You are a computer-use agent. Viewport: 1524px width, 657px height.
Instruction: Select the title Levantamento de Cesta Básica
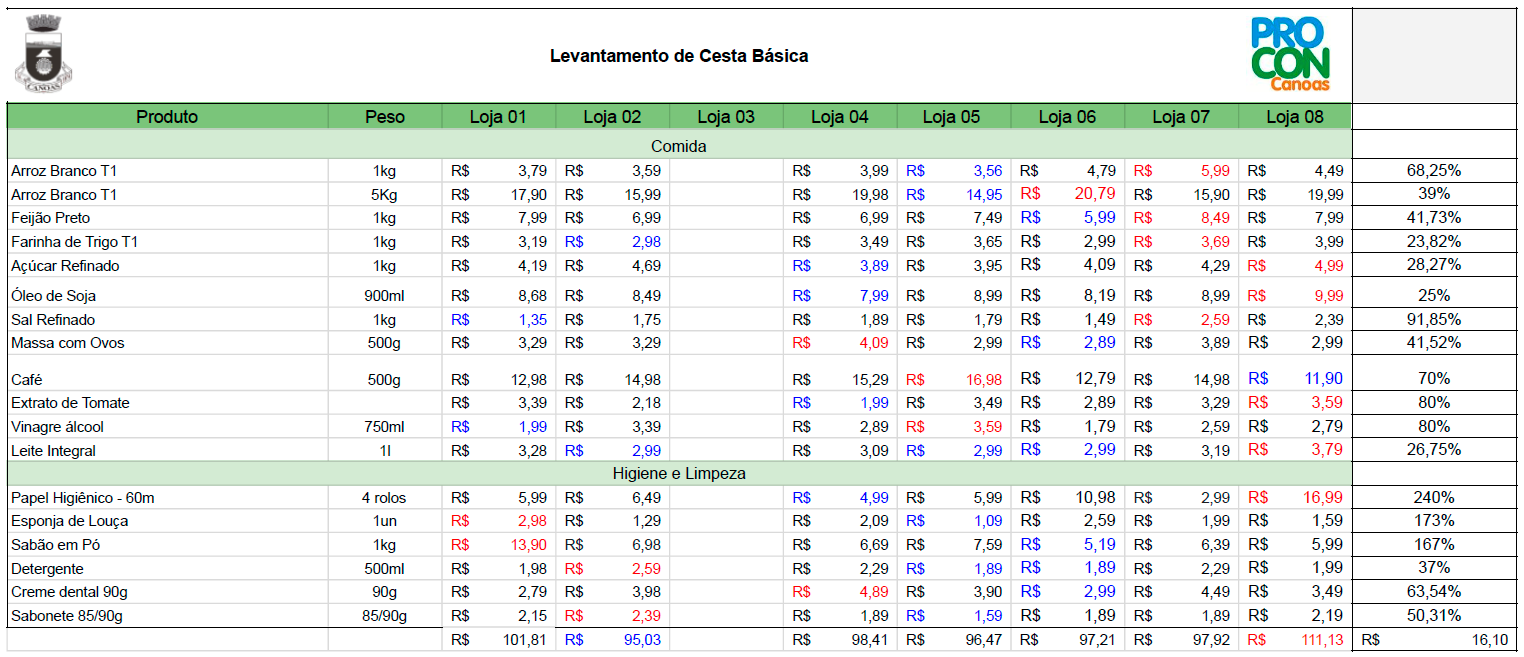(679, 56)
